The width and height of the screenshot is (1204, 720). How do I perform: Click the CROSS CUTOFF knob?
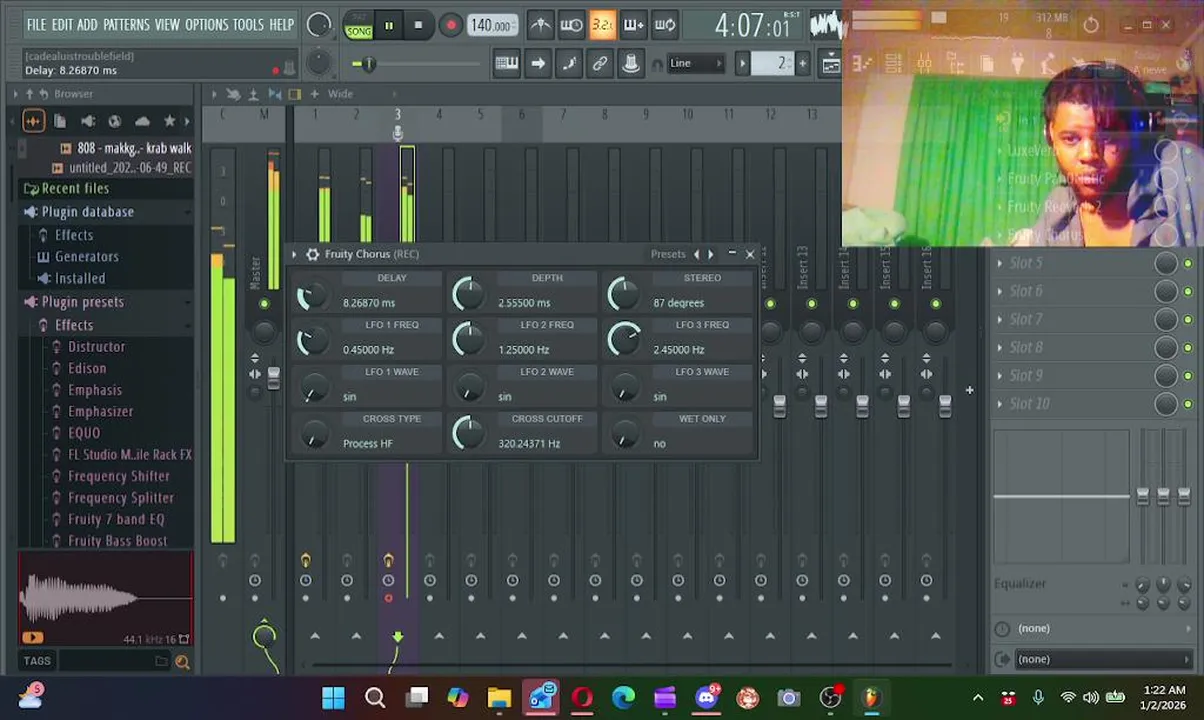coord(467,433)
